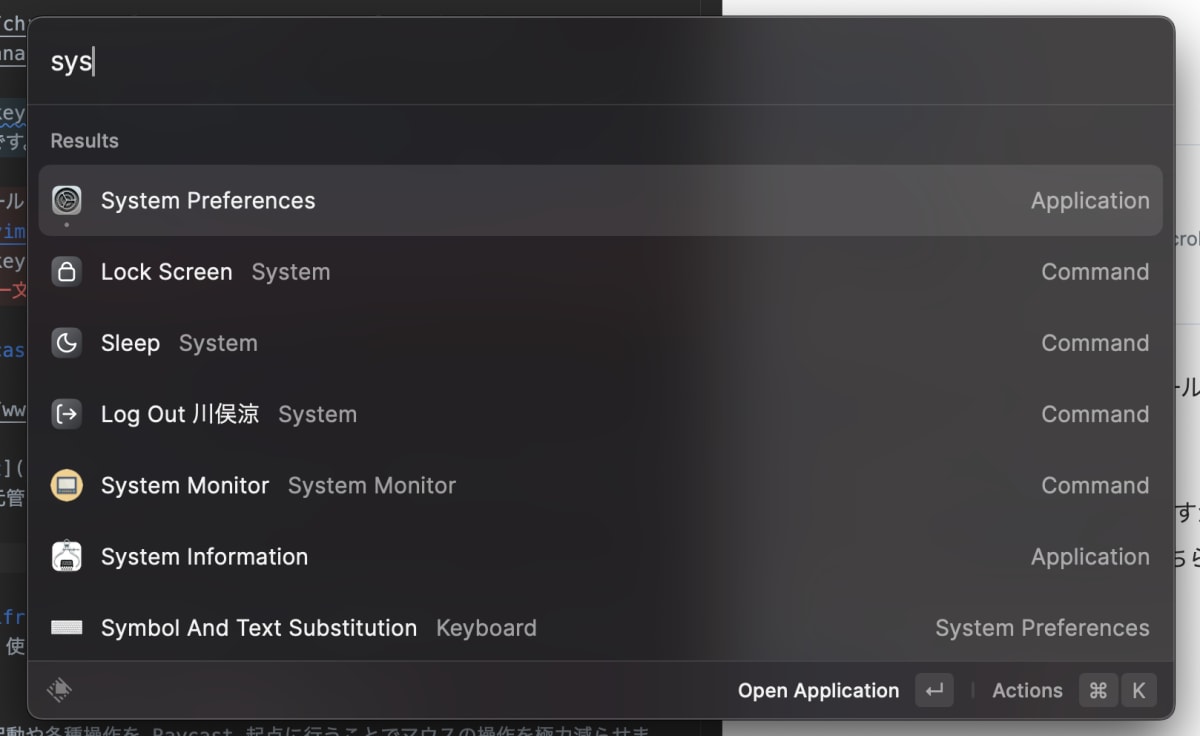This screenshot has height=736, width=1200.
Task: Select the "Log Out 川俣涼" result title
Action: [180, 414]
